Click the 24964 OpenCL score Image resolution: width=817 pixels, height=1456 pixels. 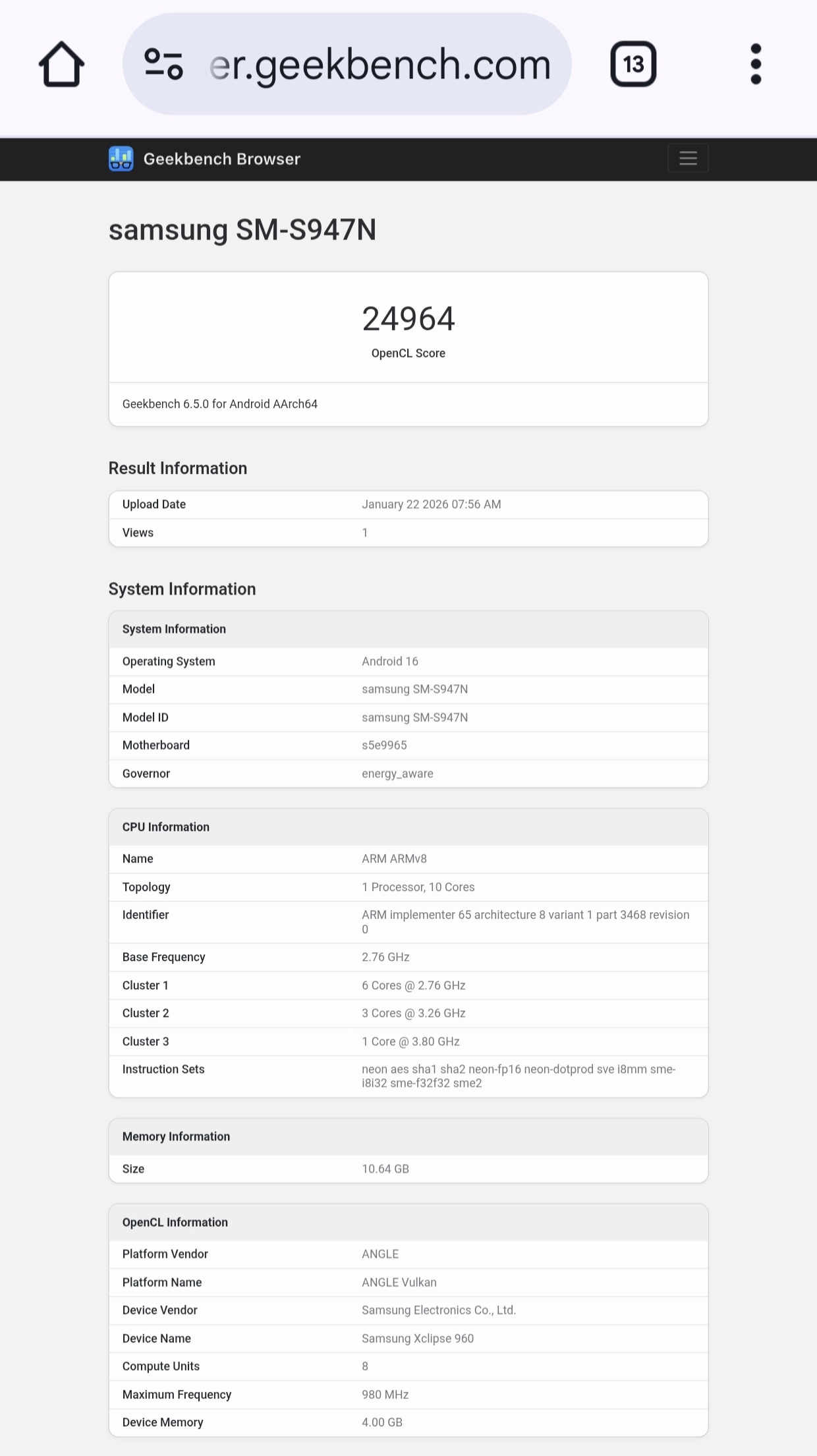[408, 319]
